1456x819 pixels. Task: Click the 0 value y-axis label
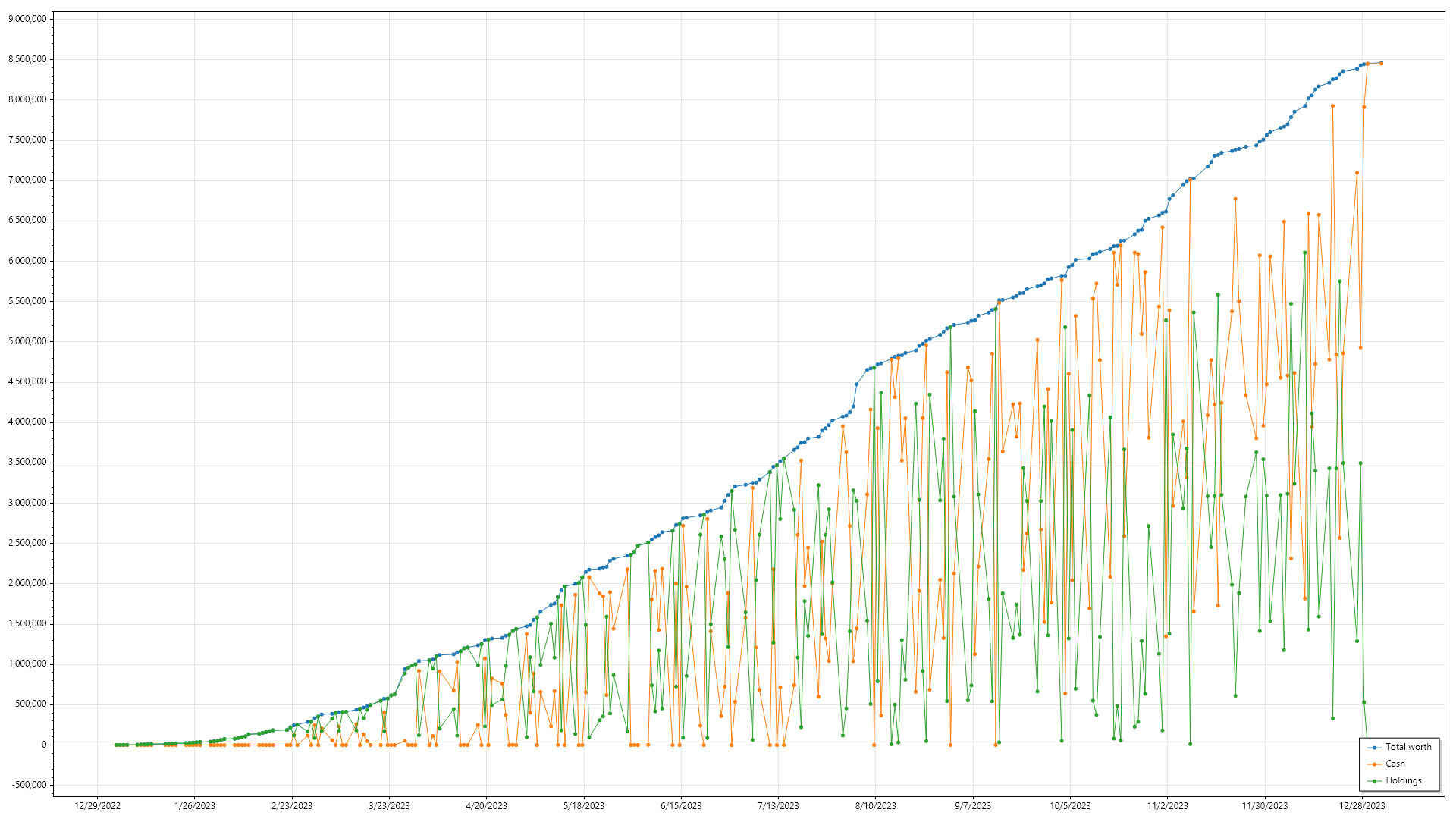[44, 745]
